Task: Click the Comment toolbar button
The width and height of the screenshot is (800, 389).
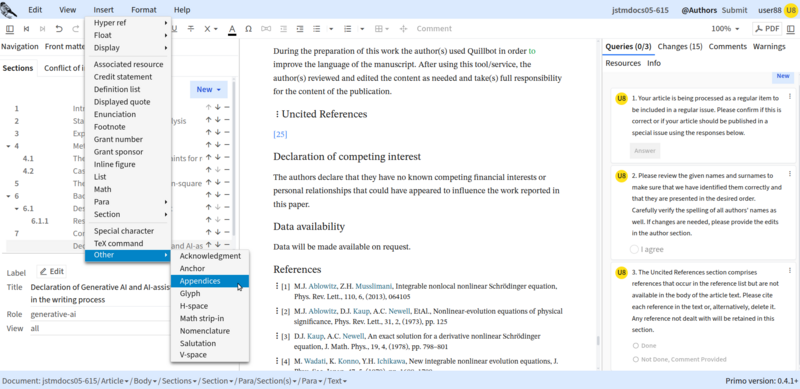Action: (434, 29)
